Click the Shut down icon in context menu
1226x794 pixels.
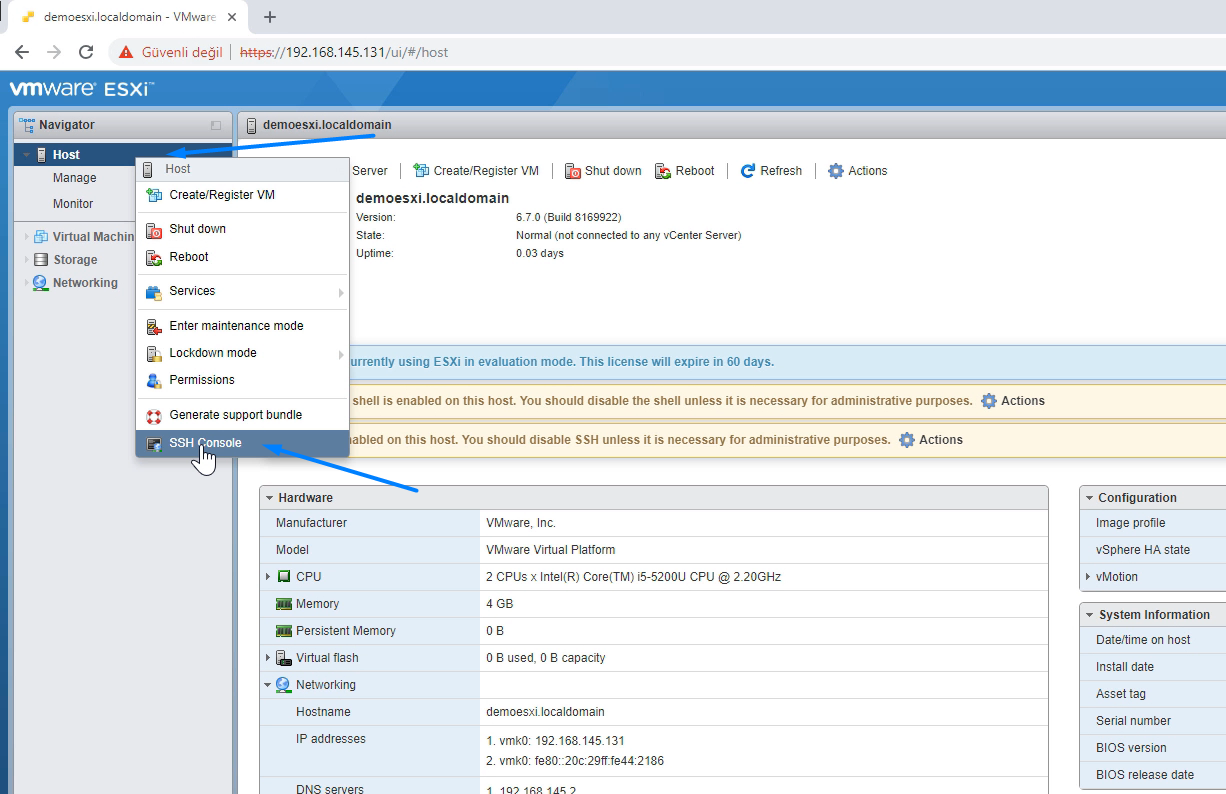click(x=154, y=230)
